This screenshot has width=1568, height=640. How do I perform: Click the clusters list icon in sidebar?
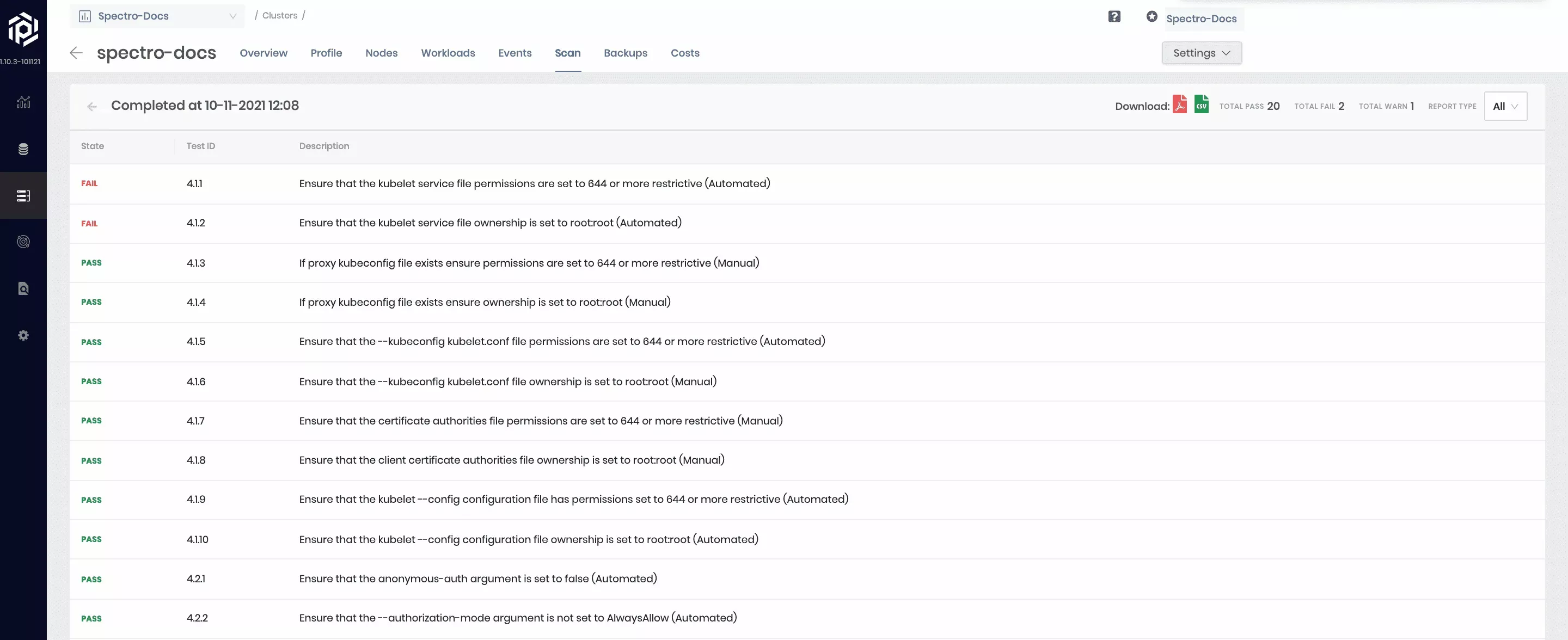[23, 196]
